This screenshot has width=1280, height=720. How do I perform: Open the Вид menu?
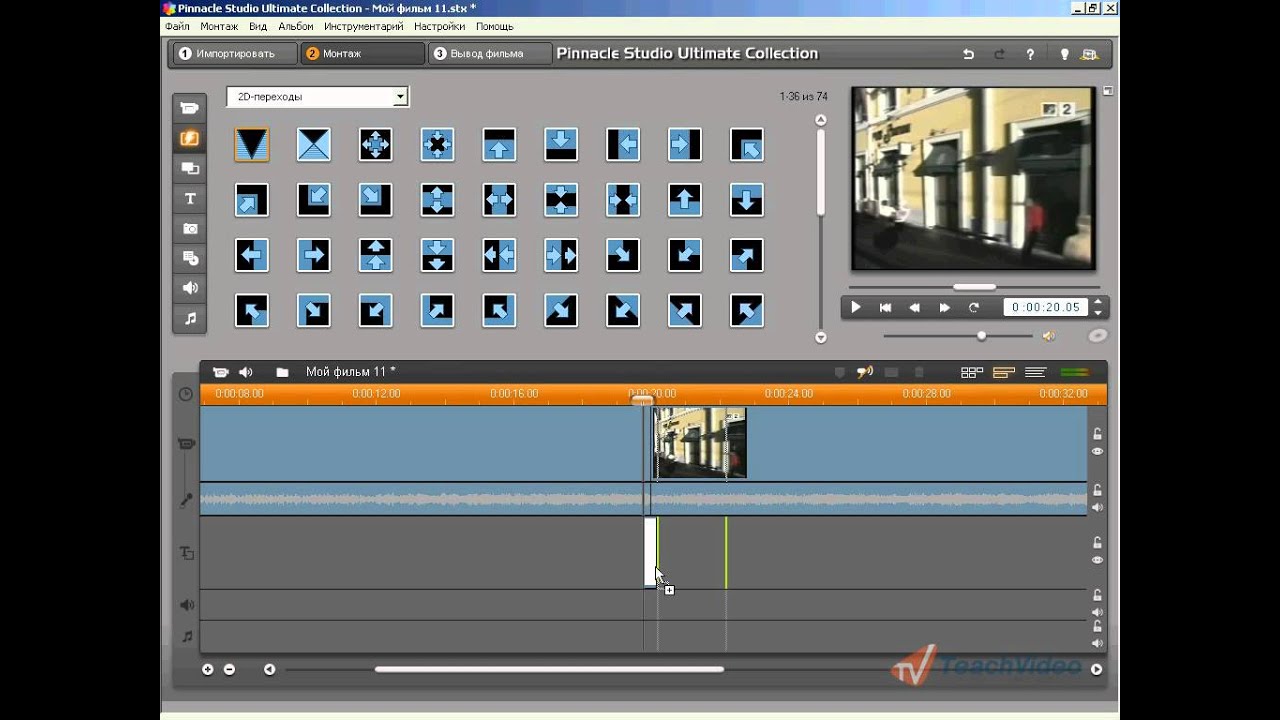coord(258,26)
